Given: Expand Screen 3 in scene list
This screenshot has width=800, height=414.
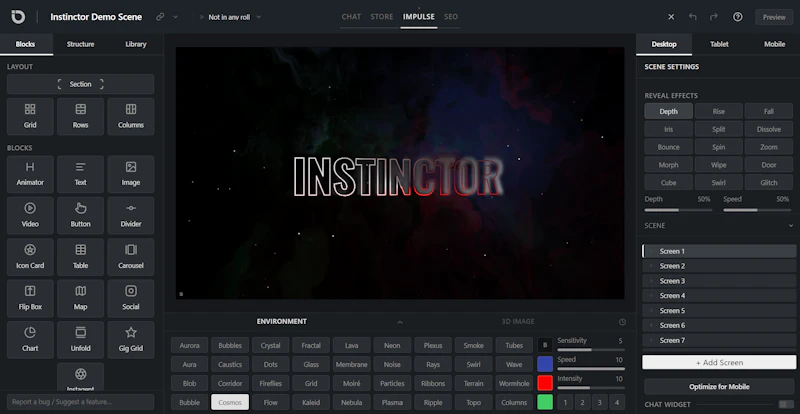Looking at the screenshot, I should point(652,281).
